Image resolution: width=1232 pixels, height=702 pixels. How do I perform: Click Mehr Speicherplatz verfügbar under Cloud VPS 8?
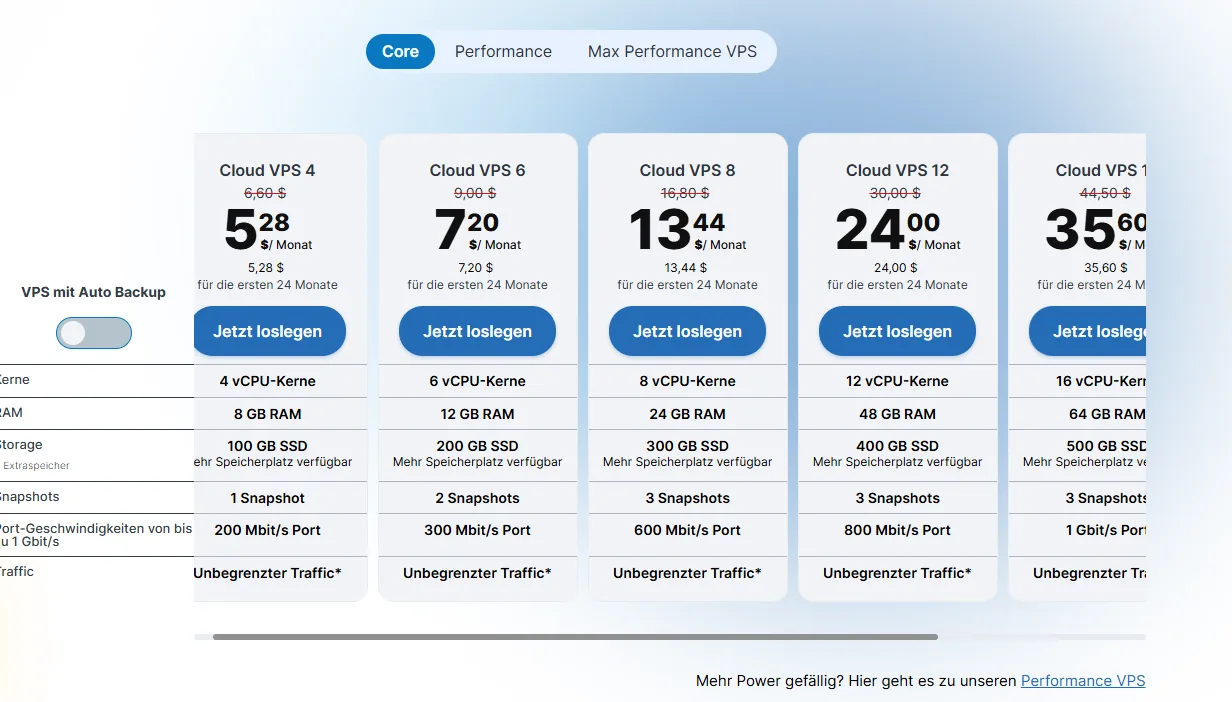[x=687, y=462]
